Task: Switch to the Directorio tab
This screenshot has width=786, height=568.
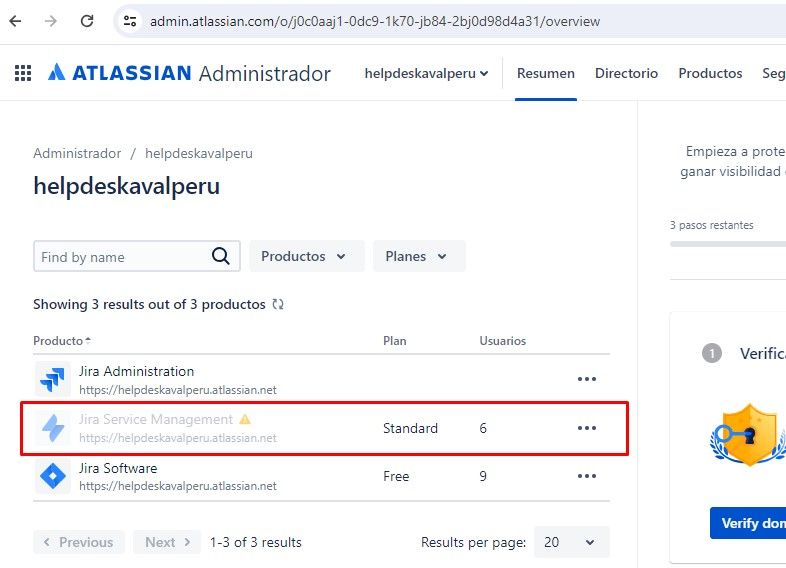Action: [x=626, y=73]
